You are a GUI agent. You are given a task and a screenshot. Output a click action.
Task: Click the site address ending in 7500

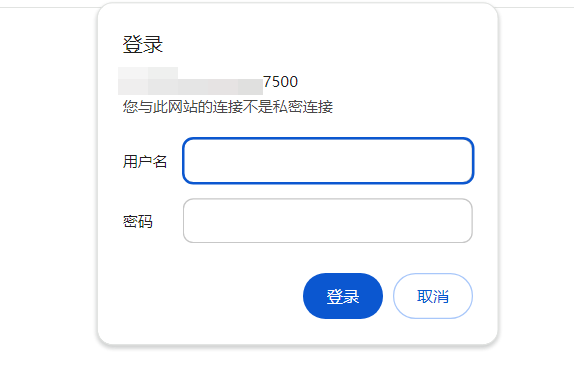(208, 81)
